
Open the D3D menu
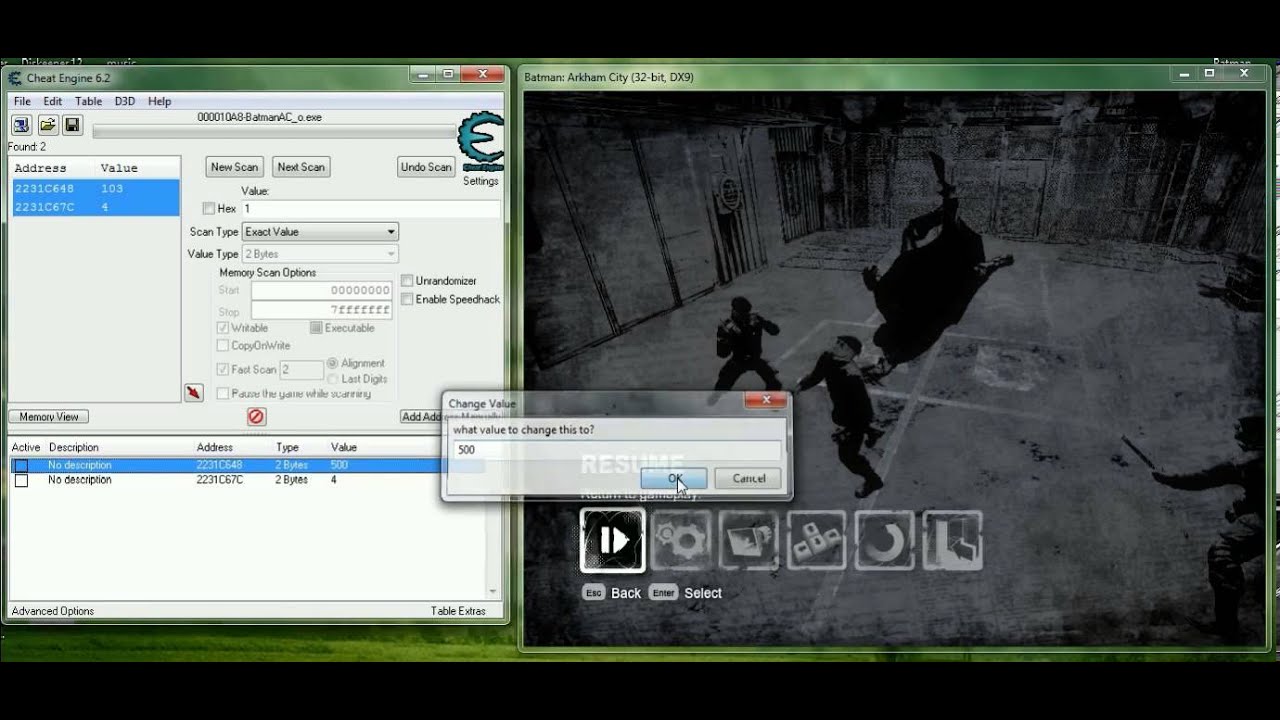click(125, 101)
